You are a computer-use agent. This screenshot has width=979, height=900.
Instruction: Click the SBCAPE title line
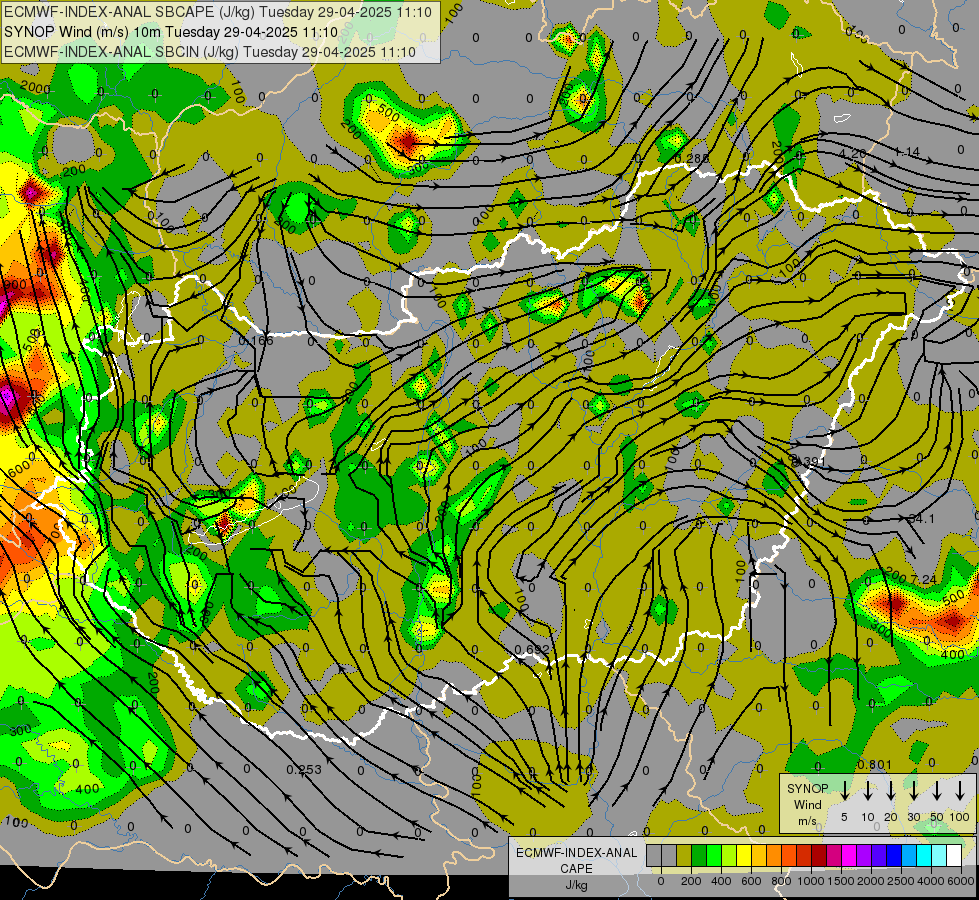pyautogui.click(x=218, y=12)
